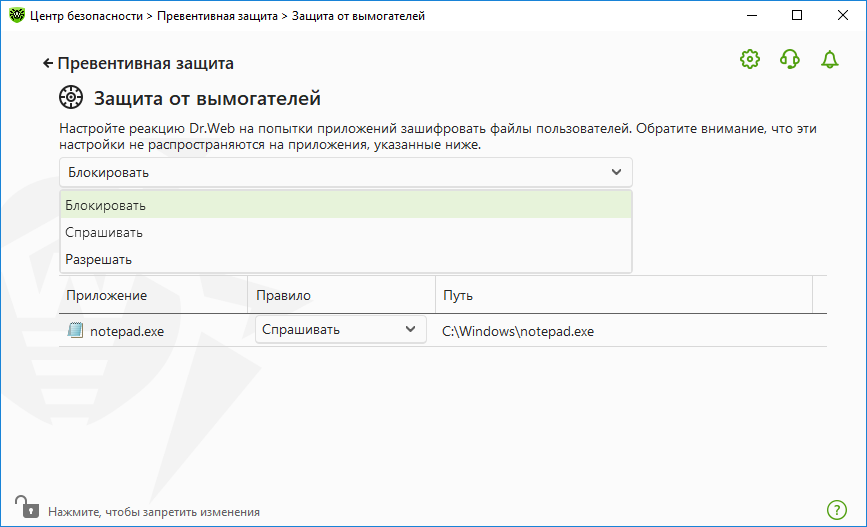Select the notepad.exe application name
Viewport: 867px width, 527px height.
[x=127, y=331]
